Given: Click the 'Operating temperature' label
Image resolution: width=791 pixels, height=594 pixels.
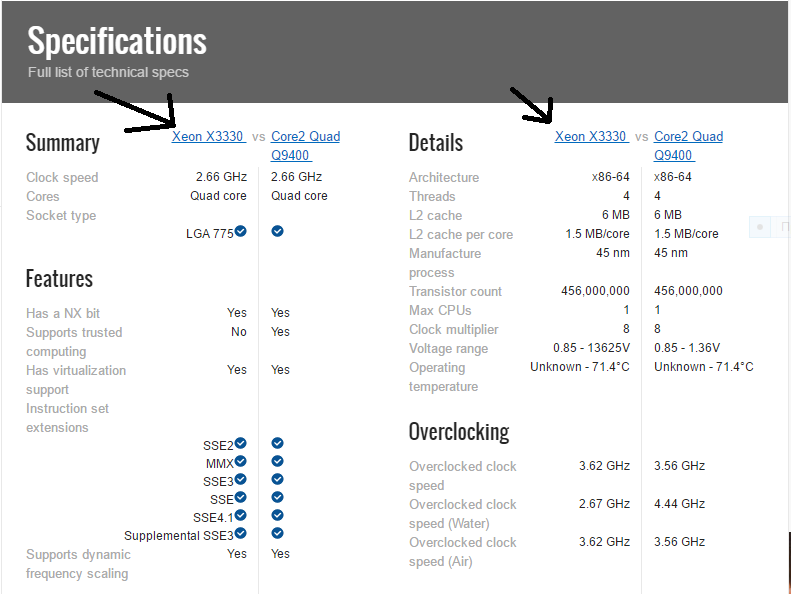Looking at the screenshot, I should pos(443,377).
